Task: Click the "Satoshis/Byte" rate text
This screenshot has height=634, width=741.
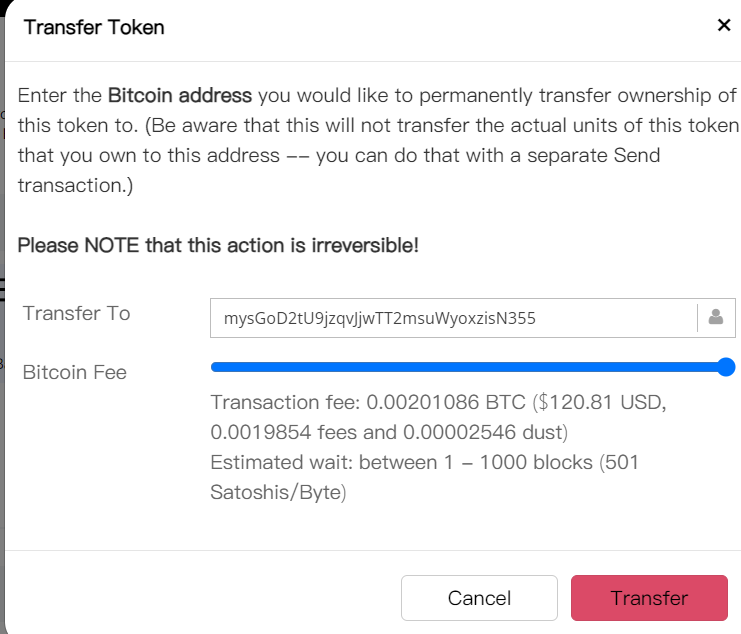Action: [x=276, y=493]
